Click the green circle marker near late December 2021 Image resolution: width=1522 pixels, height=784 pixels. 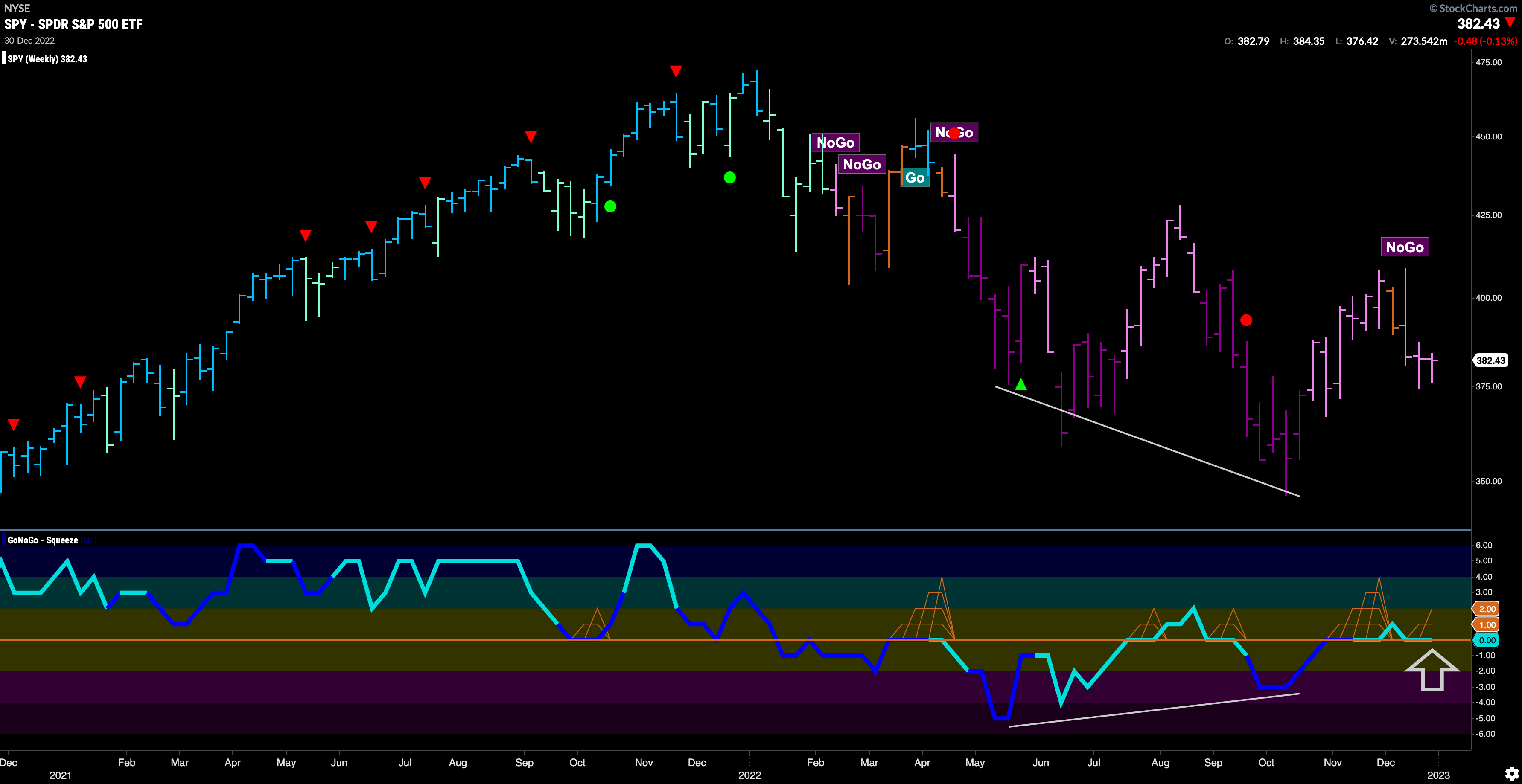coord(730,177)
